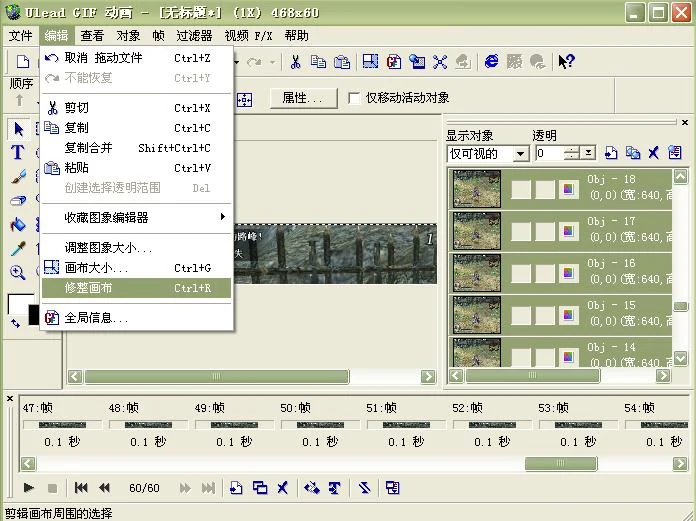
Task: Click the Paste clipboard icon in the toolbar
Action: pos(342,62)
